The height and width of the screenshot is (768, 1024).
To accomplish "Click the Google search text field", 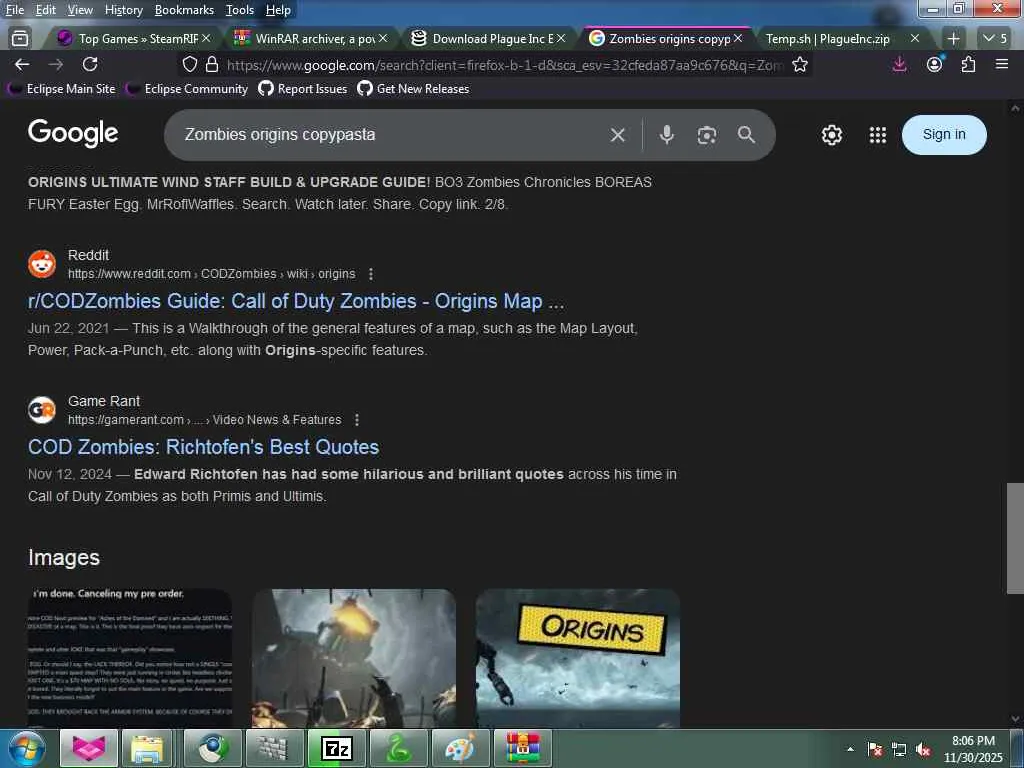I will (x=392, y=135).
